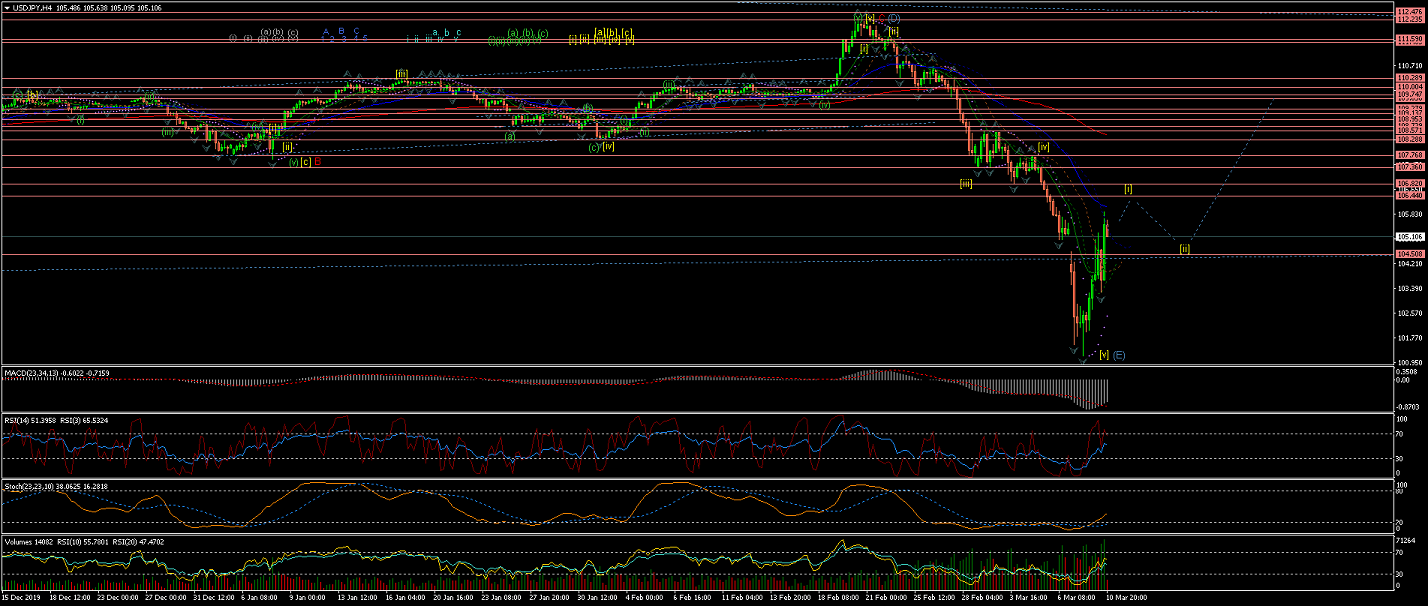Click the current price tag 105.106
Image resolution: width=1428 pixels, height=606 pixels.
pos(1409,237)
